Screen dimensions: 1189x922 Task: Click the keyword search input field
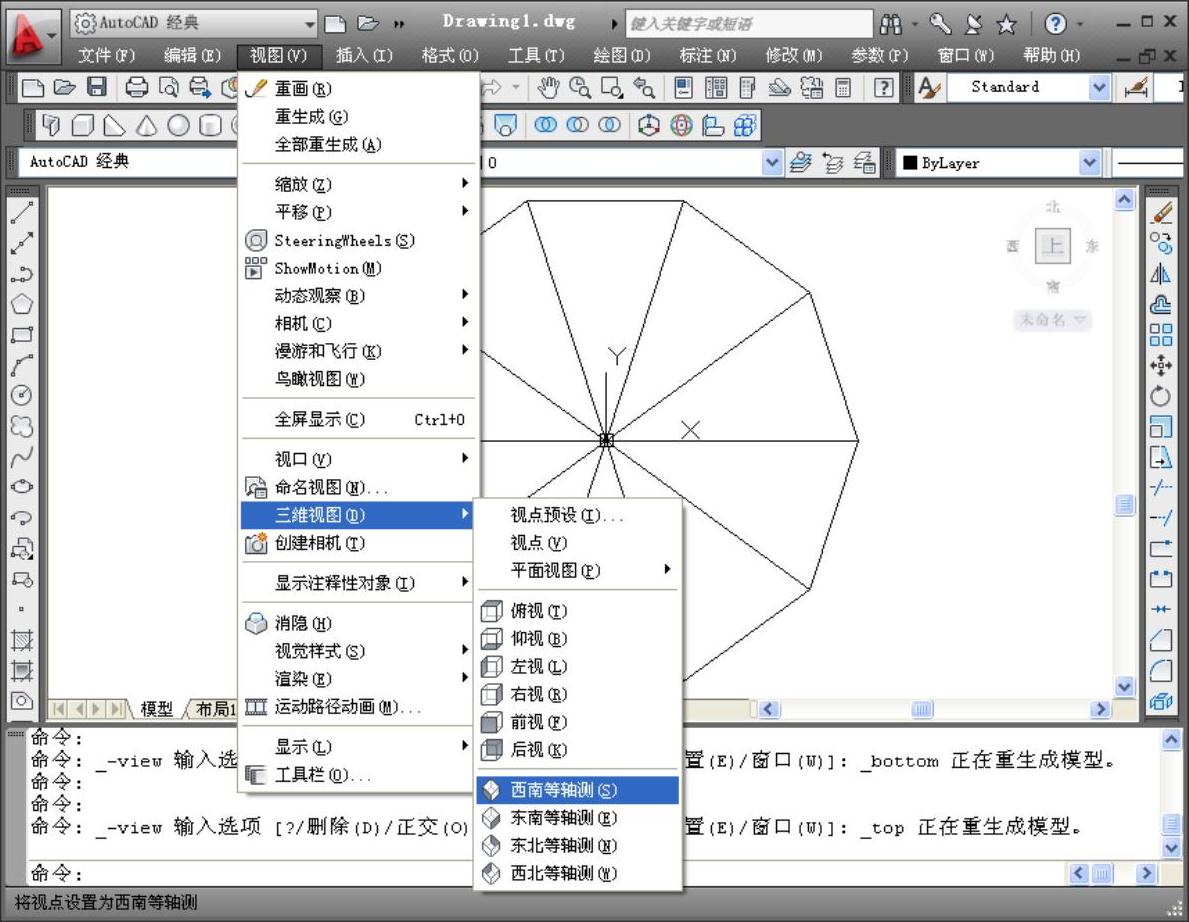point(748,24)
